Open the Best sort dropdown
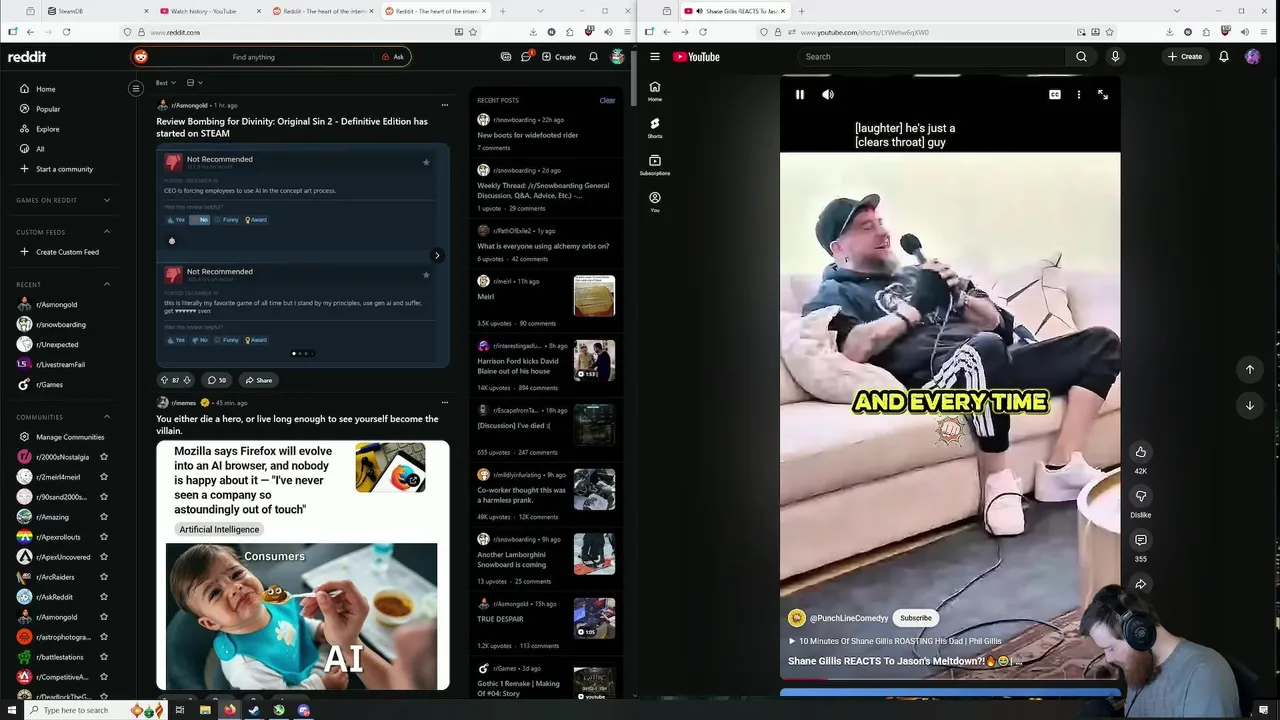Screen dimensions: 1280x720 [x=165, y=83]
